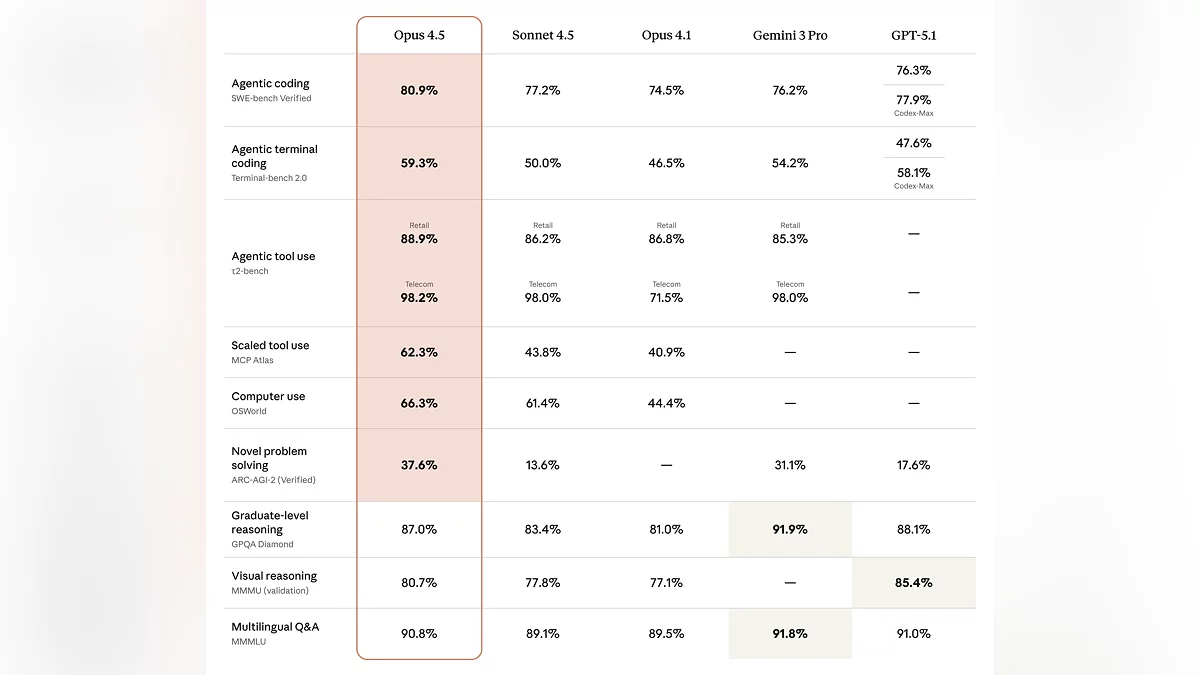Click GPT-5.1's shaded 85.4% visual reasoning cell

[x=913, y=582]
